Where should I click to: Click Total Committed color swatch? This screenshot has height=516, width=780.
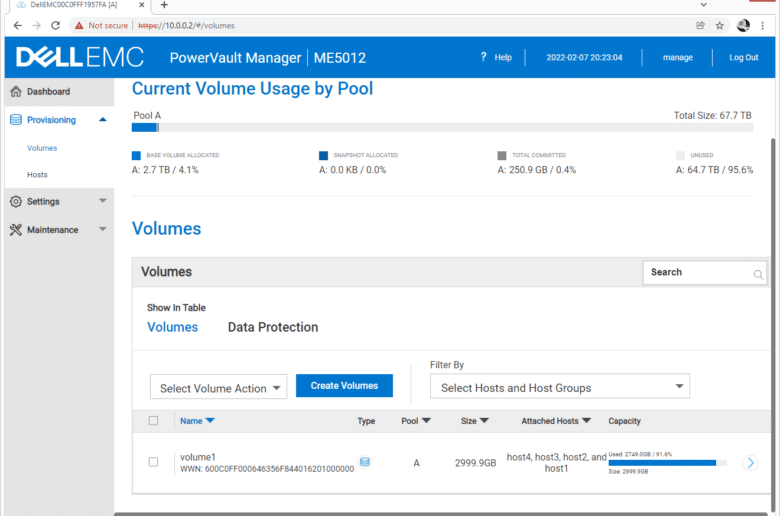502,156
